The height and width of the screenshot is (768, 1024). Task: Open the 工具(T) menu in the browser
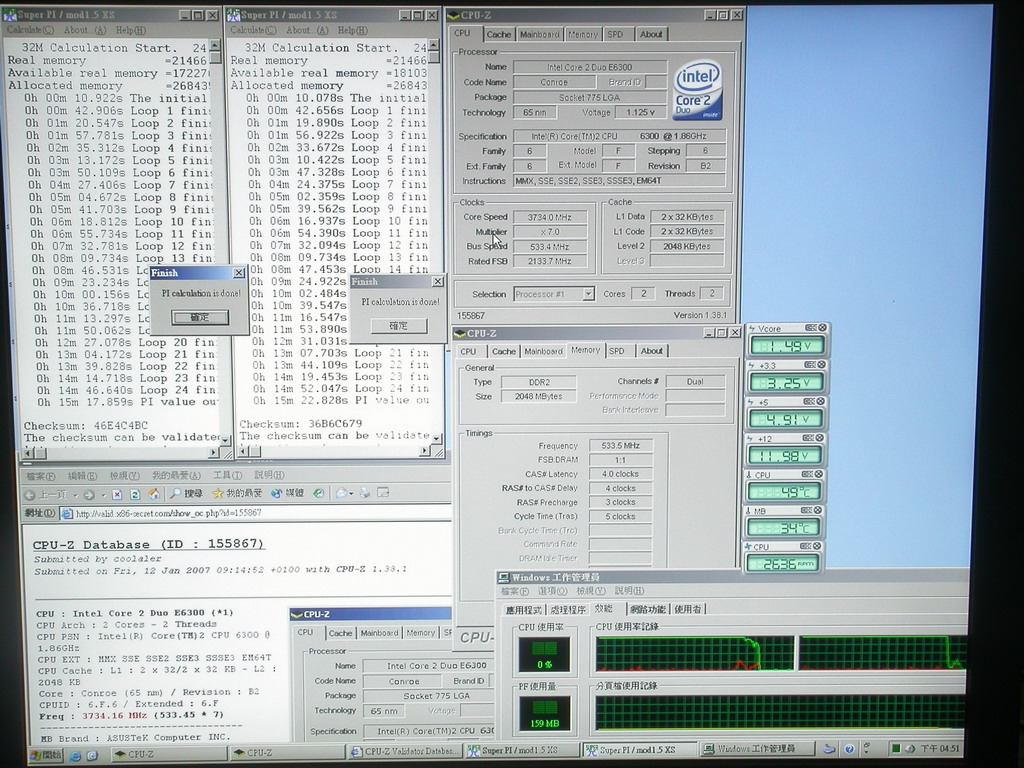[227, 475]
